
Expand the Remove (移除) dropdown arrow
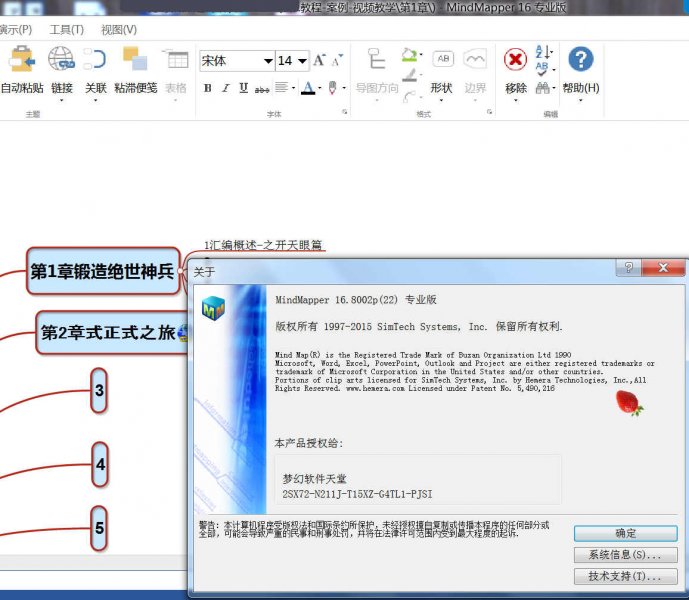516,101
